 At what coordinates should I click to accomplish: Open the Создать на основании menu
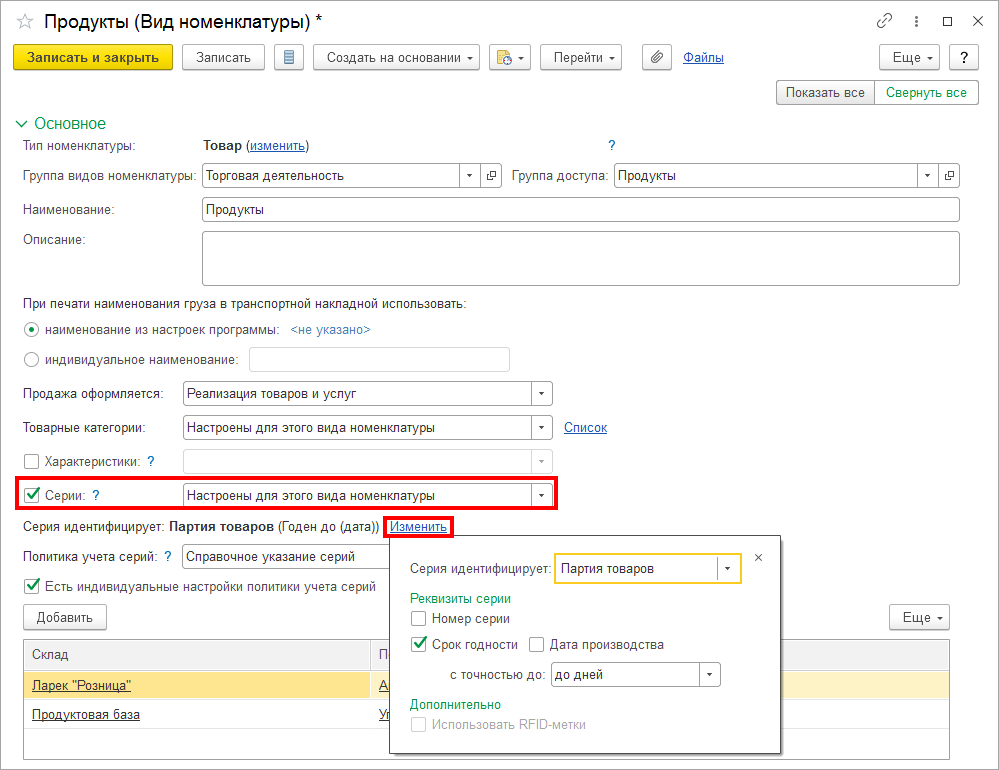(396, 57)
